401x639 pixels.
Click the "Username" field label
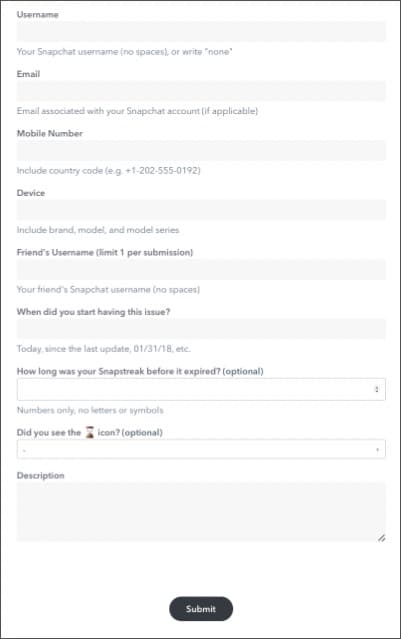pos(37,14)
